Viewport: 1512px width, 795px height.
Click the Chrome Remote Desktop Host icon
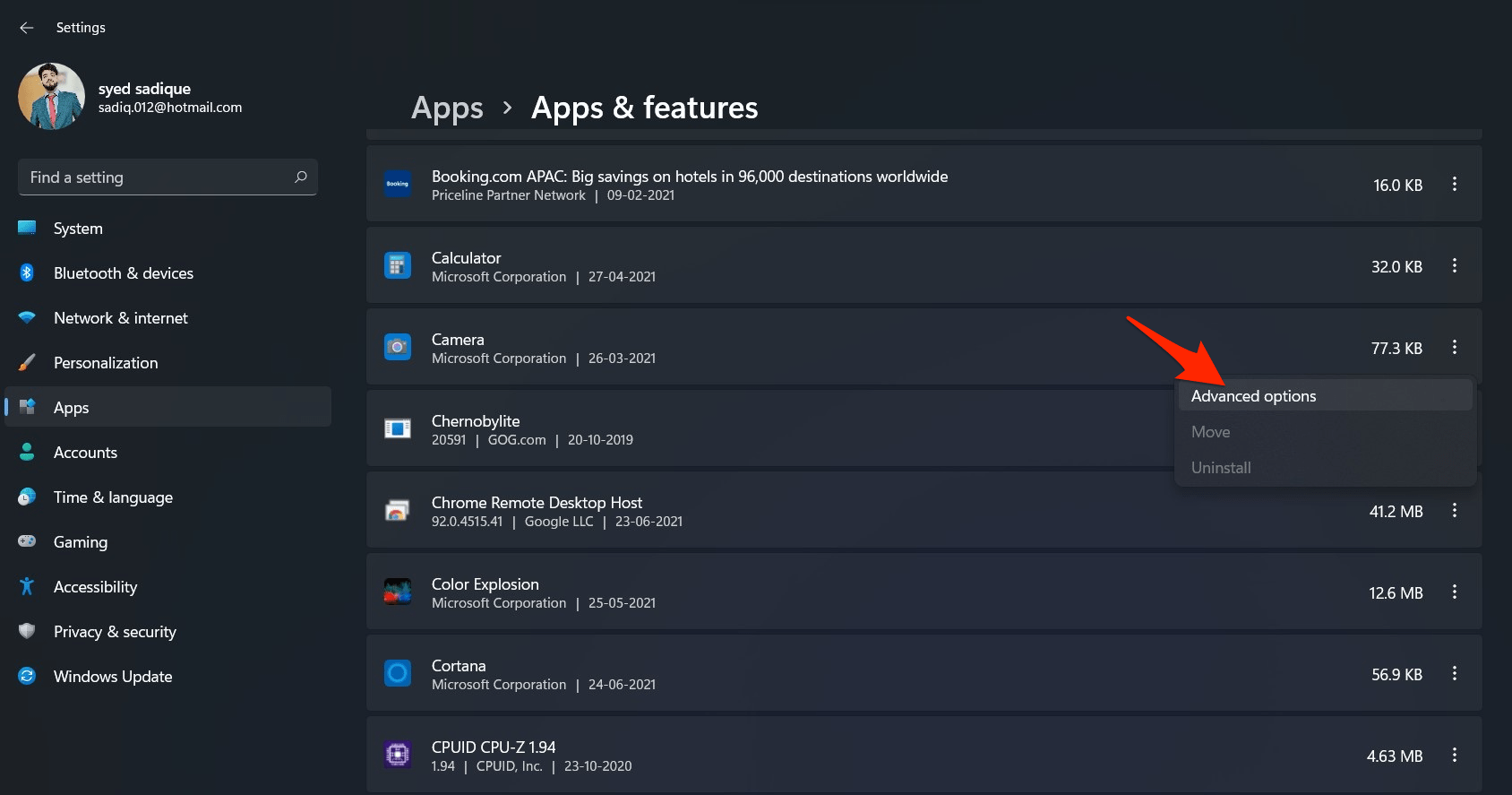(x=398, y=510)
